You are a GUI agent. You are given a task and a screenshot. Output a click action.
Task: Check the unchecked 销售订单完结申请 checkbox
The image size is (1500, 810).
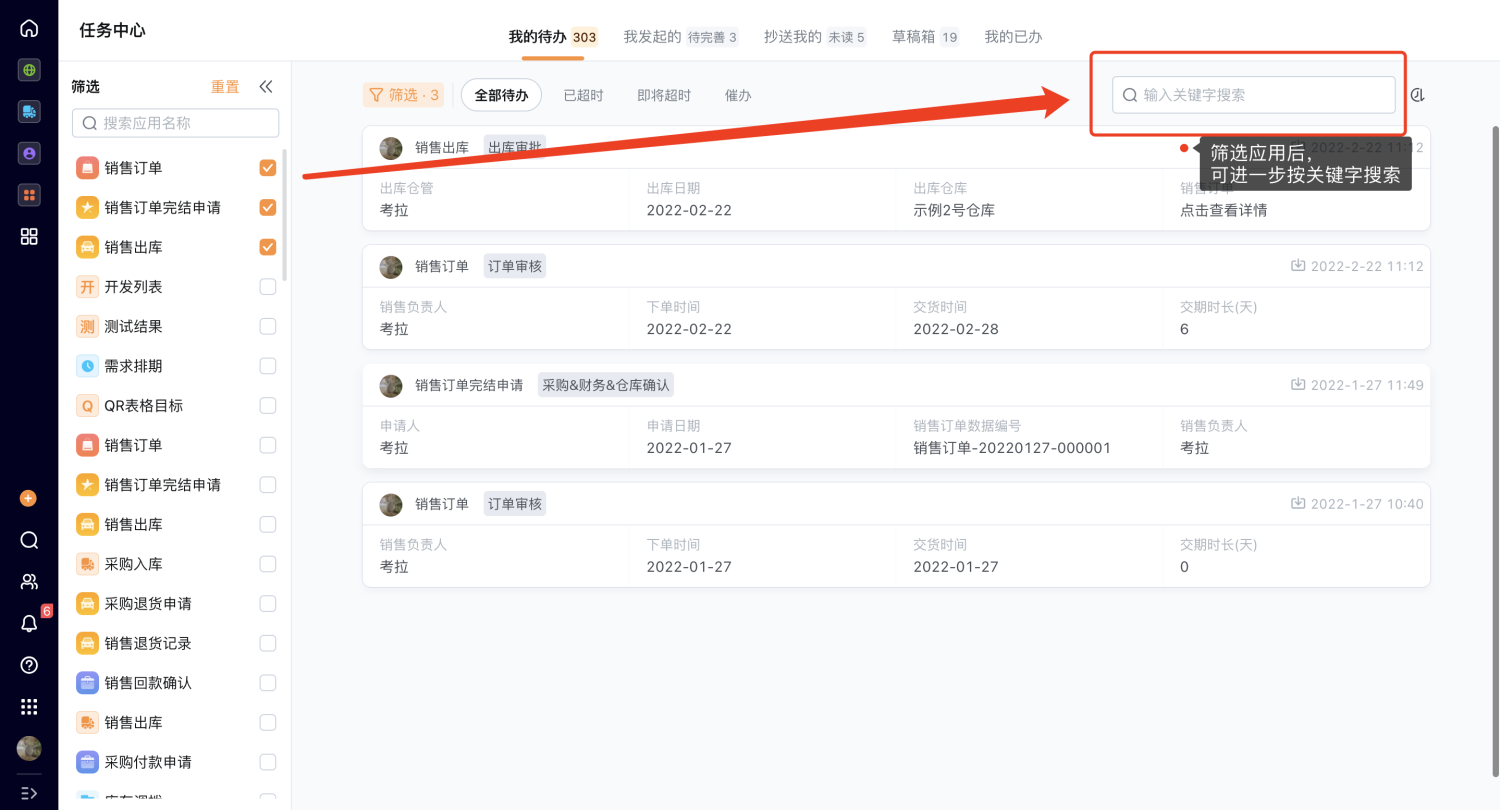[x=267, y=485]
